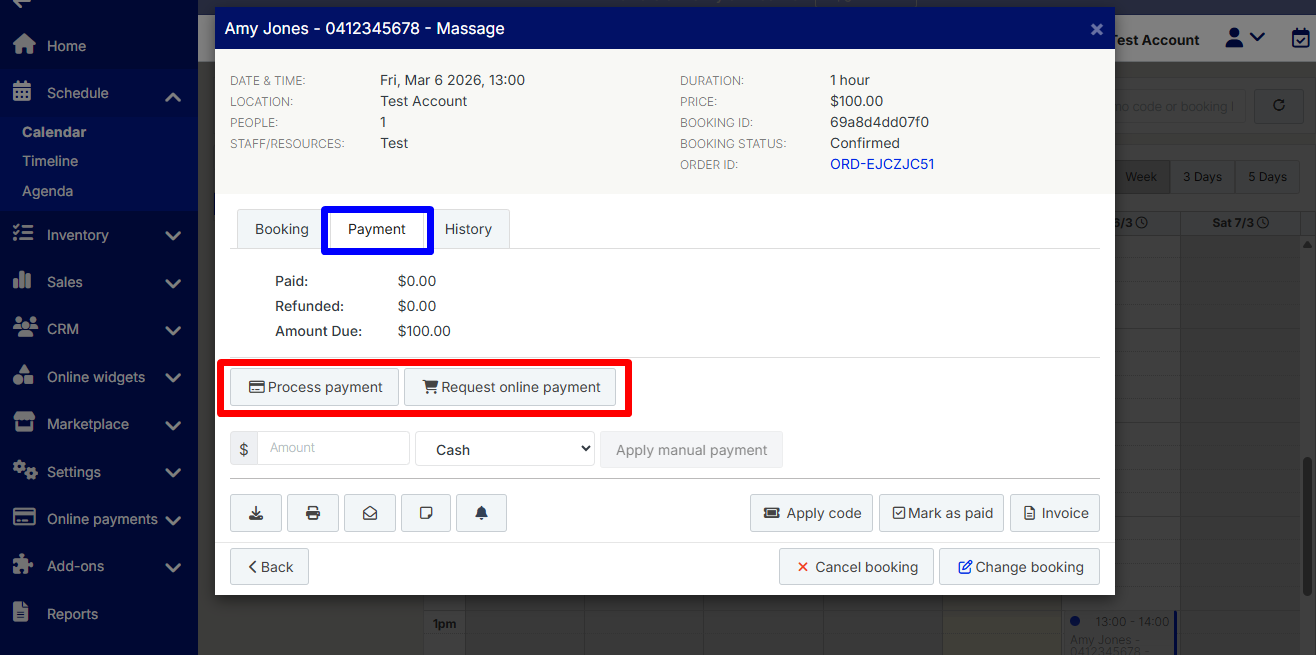The height and width of the screenshot is (655, 1316).
Task: Switch to the Booking tab
Action: tap(281, 229)
